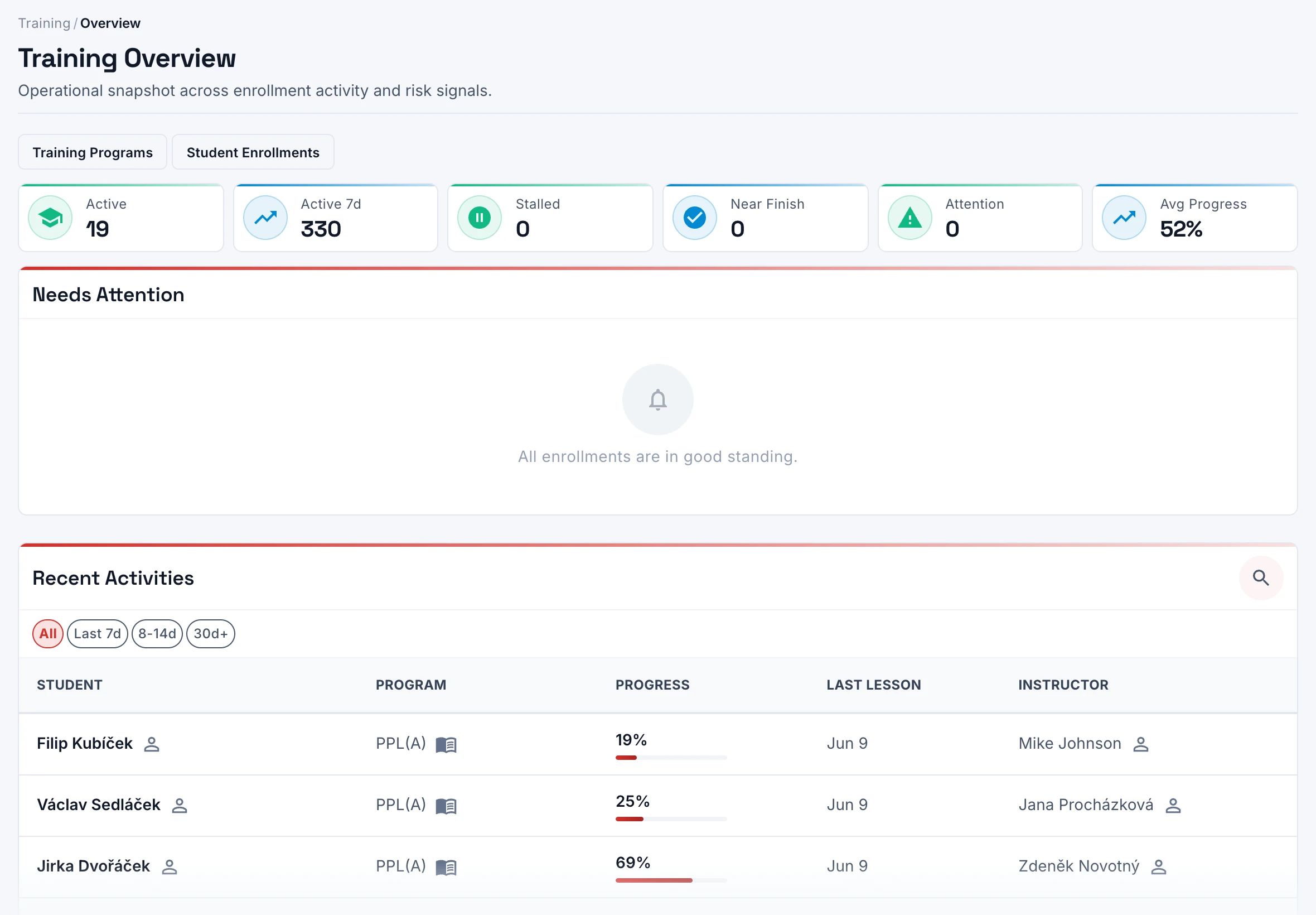Screen dimensions: 1316x915
Task: Sort by the Last Lesson column header
Action: click(873, 685)
